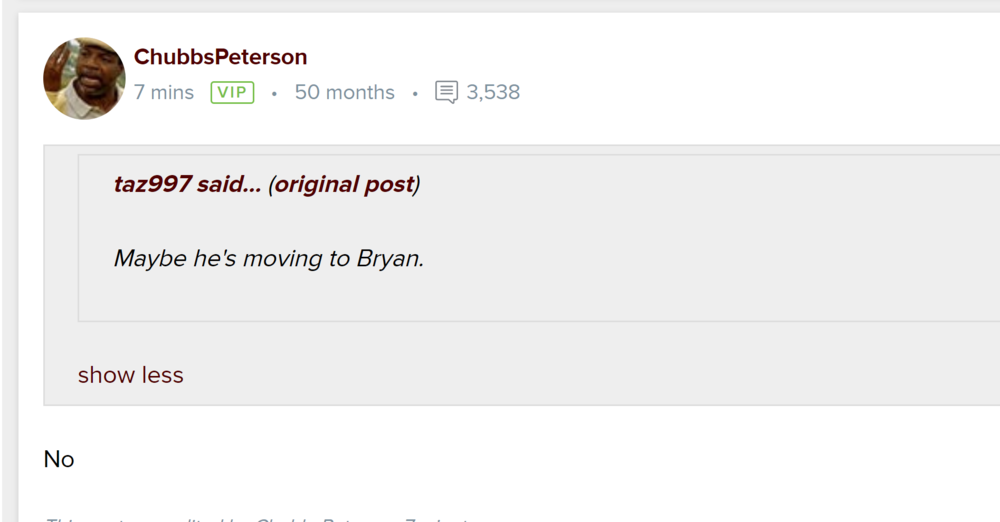Screen dimensions: 1000x522
Task: Open the 3,538 posts count
Action: point(493,93)
